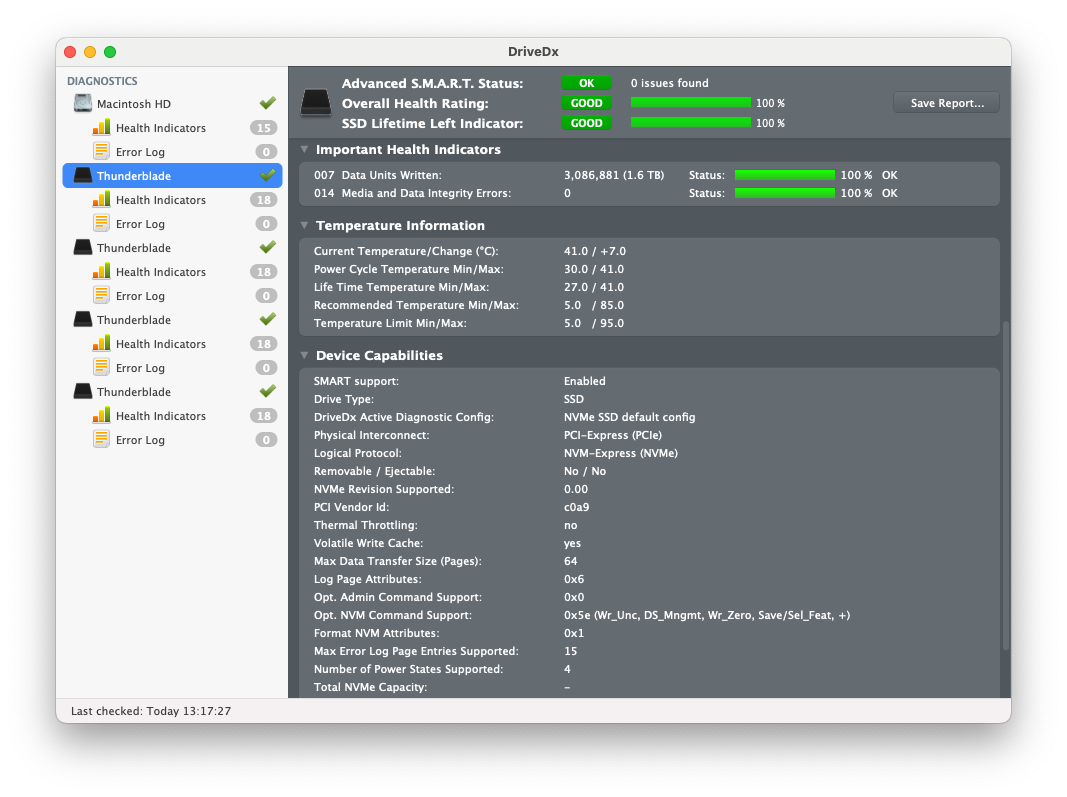Screen dimensions: 1067x797
Task: Click 'Thermal Throttling:' row label
Action: [365, 525]
